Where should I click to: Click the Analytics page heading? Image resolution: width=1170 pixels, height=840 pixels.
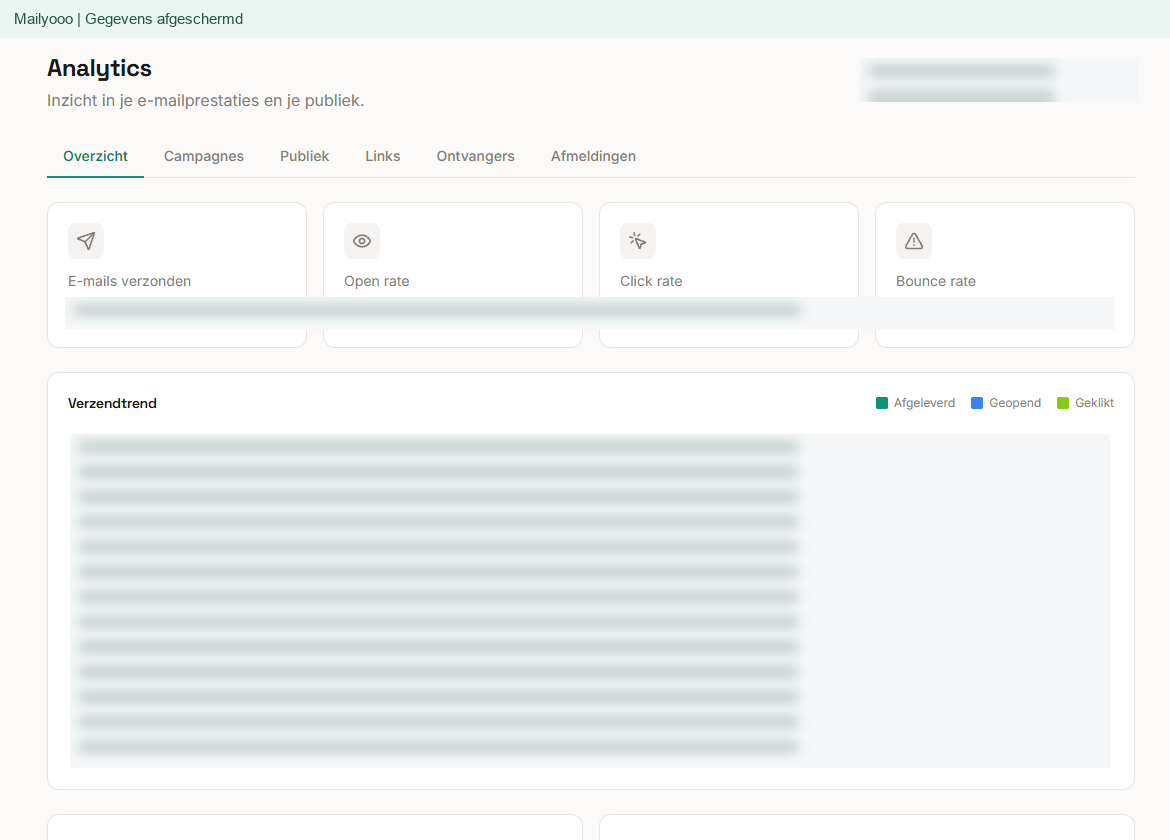click(x=99, y=68)
